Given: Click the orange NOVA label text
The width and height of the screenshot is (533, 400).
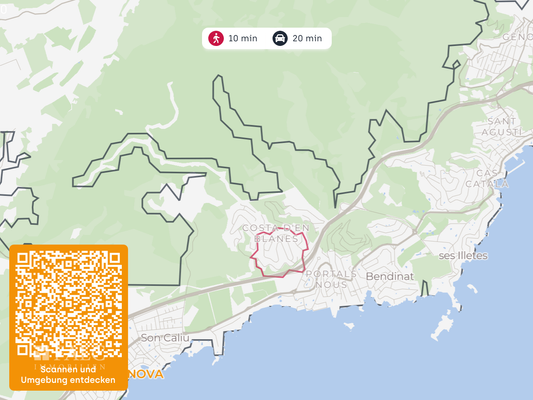Looking at the screenshot, I should click(x=146, y=374).
